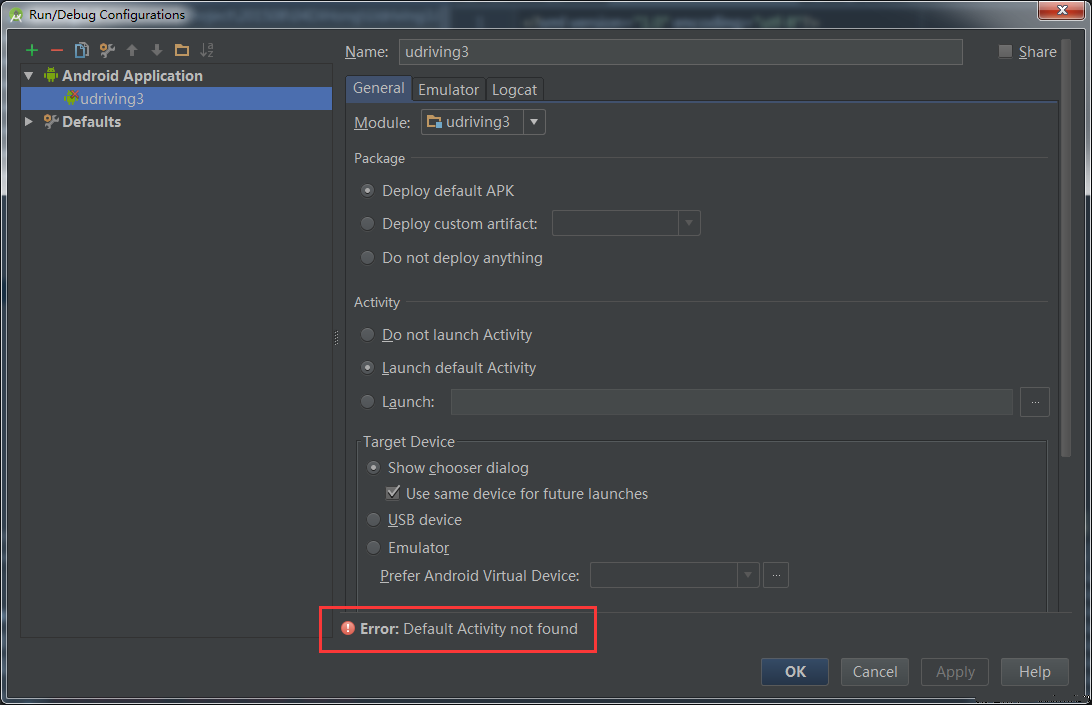Image resolution: width=1092 pixels, height=705 pixels.
Task: Click the green plus add configuration icon
Action: [x=32, y=50]
